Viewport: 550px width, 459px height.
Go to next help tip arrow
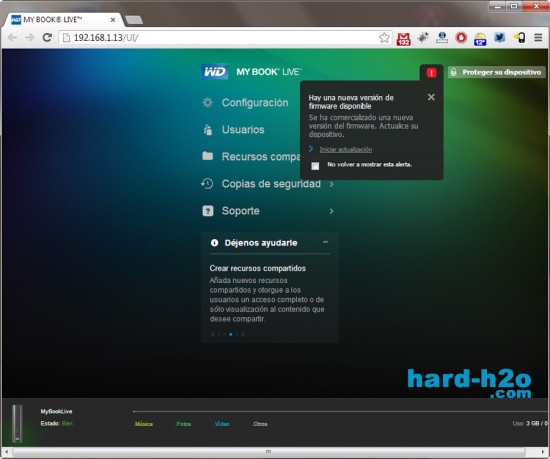pos(243,334)
